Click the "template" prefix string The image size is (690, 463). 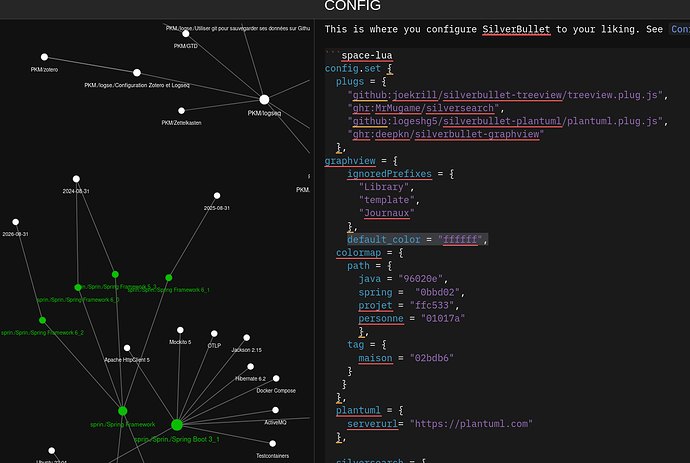tap(386, 200)
